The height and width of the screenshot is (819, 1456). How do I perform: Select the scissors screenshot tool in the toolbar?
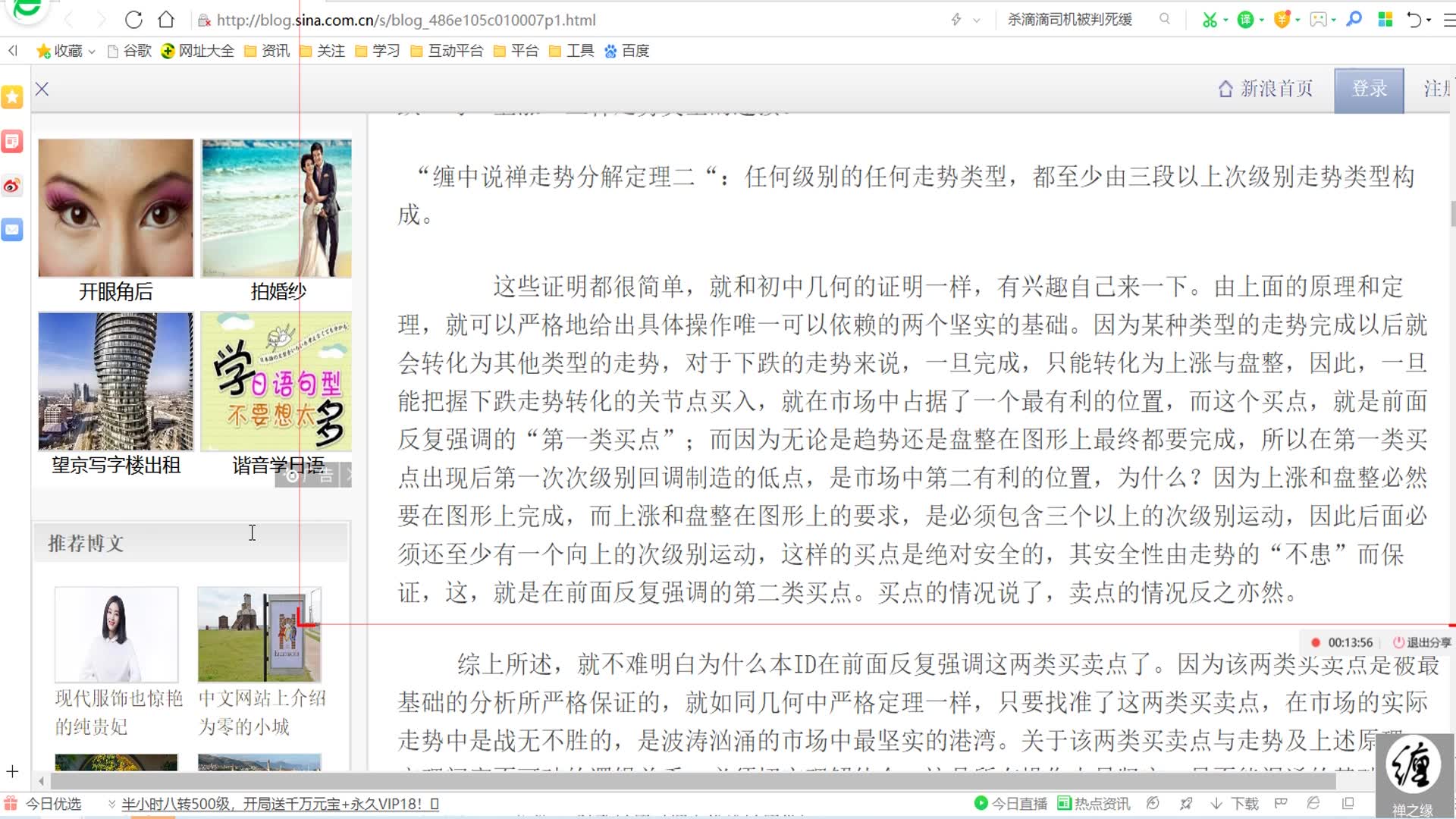1210,19
